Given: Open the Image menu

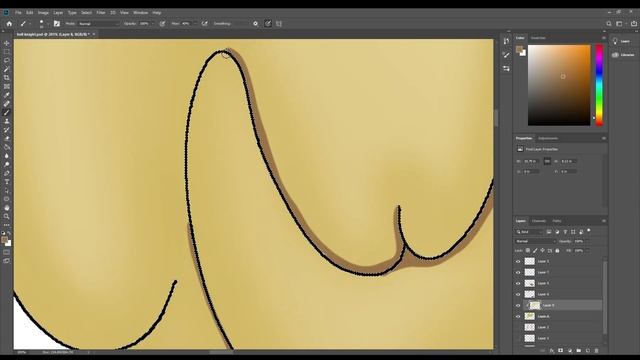Looking at the screenshot, I should [x=43, y=13].
